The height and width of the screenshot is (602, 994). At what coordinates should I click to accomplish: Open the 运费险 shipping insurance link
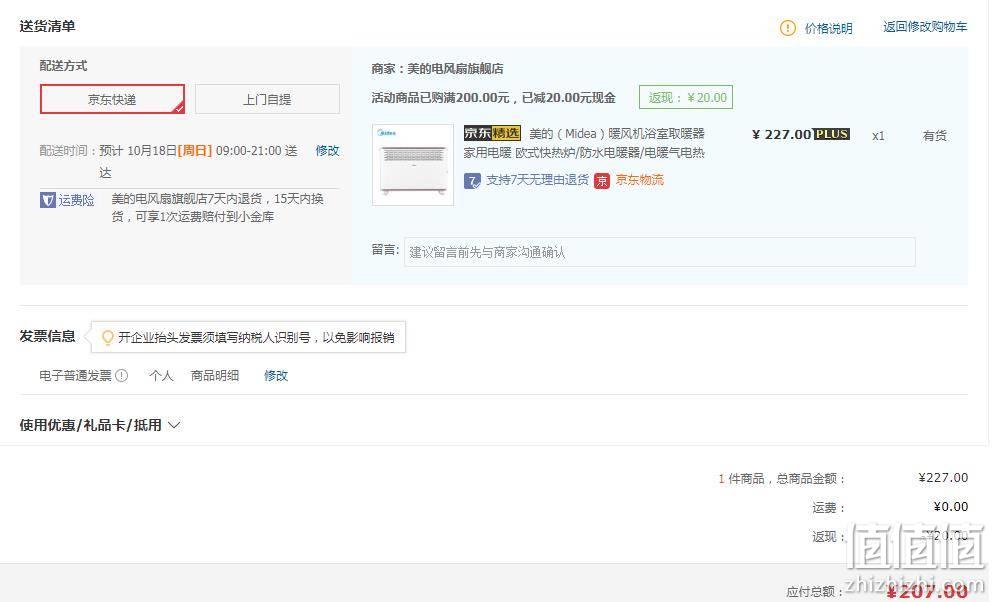[x=77, y=200]
